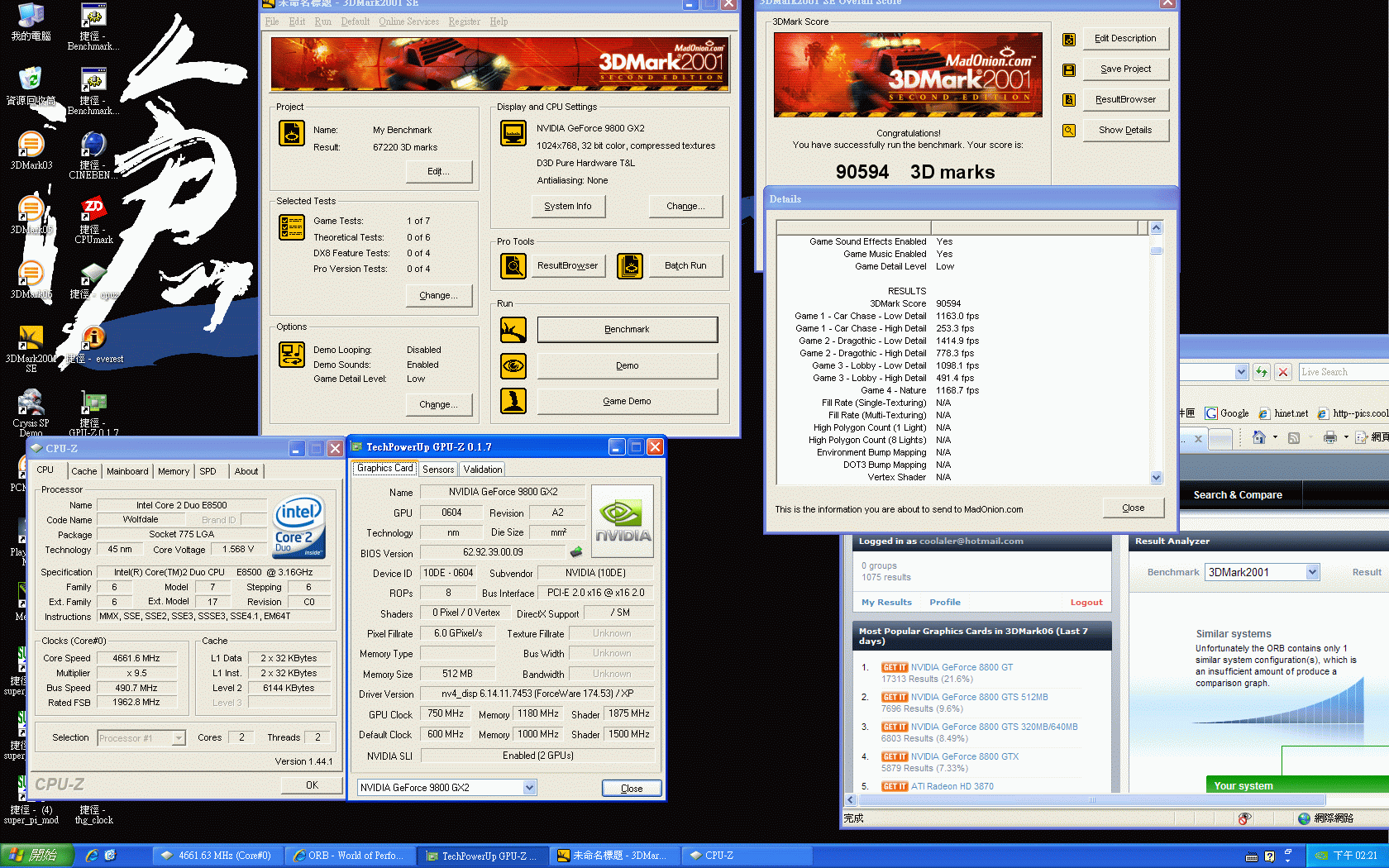The image size is (1389, 868).
Task: Click the Benchmark run icon beside Benchmark button
Action: [x=513, y=330]
